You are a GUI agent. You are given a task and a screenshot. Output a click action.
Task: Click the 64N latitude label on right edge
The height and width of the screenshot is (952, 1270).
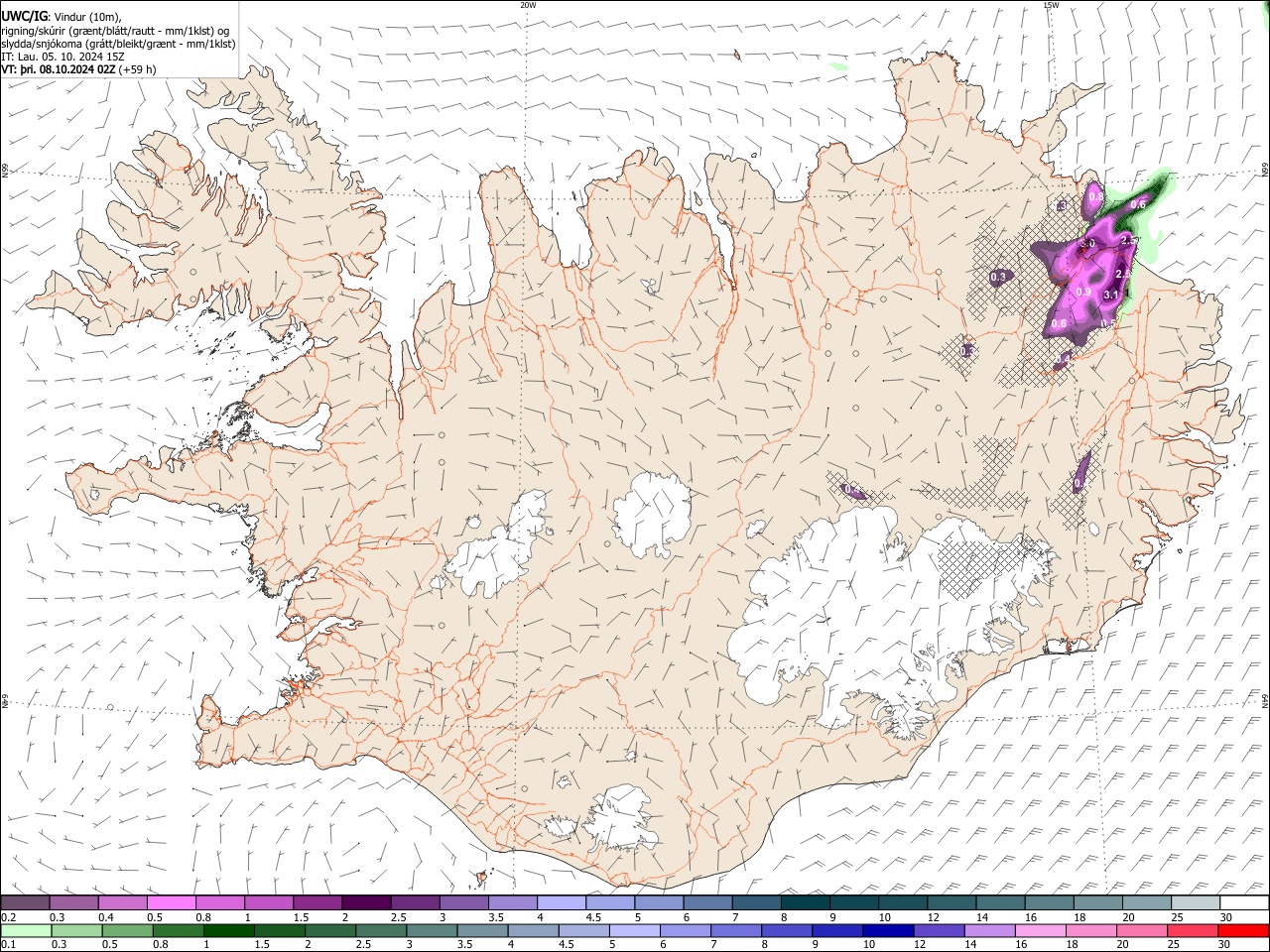[1265, 701]
